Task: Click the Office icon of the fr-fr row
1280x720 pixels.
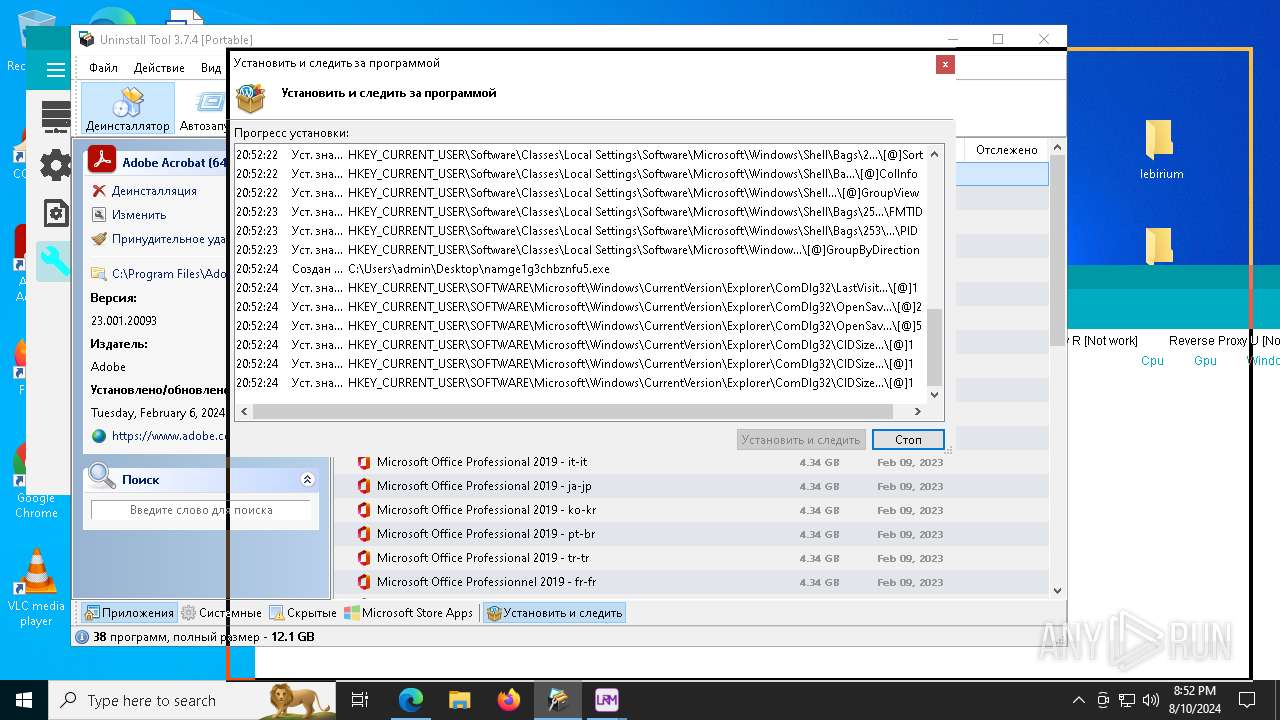Action: 364,582
